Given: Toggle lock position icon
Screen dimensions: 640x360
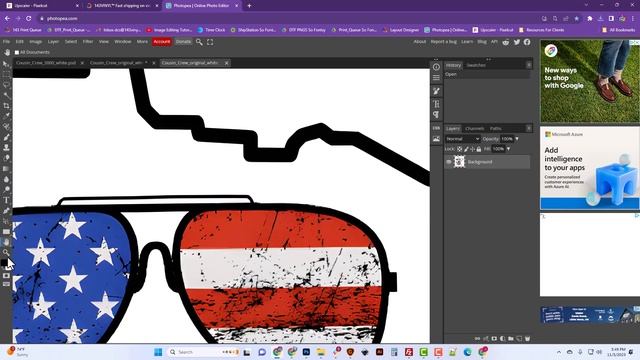Looking at the screenshot, I should (x=472, y=149).
